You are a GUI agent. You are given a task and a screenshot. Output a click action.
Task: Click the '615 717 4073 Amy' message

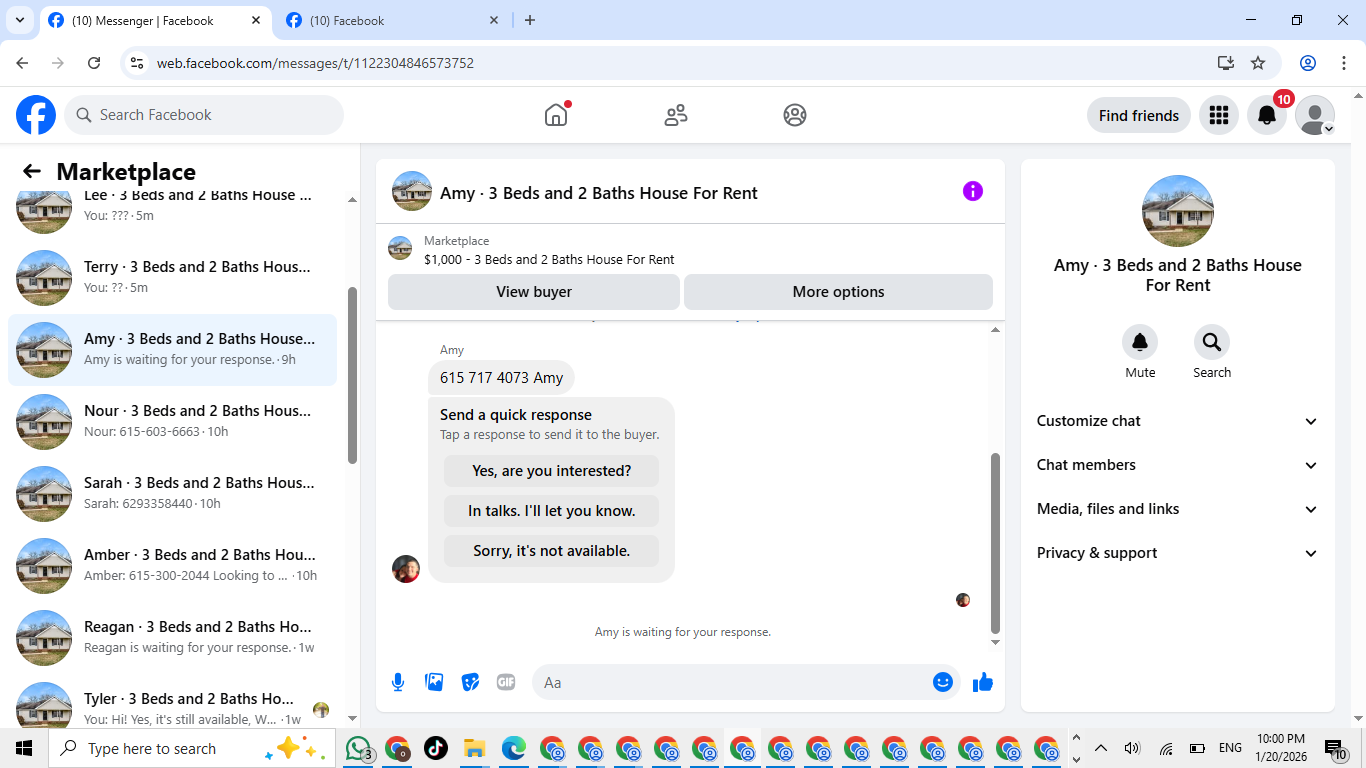click(501, 378)
